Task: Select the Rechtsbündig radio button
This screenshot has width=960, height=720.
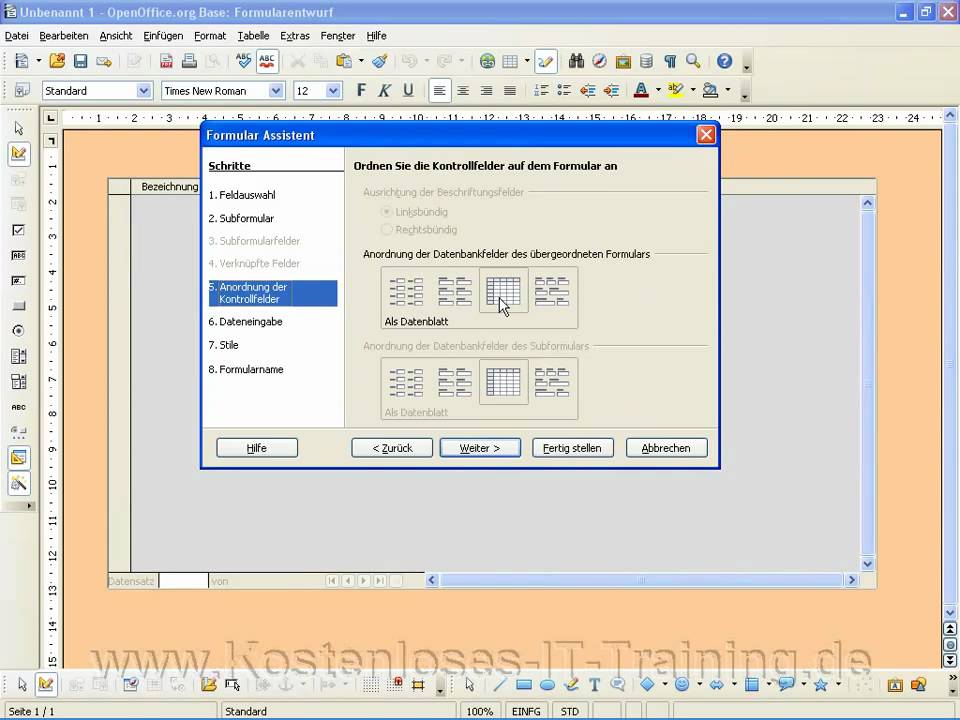Action: tap(386, 230)
